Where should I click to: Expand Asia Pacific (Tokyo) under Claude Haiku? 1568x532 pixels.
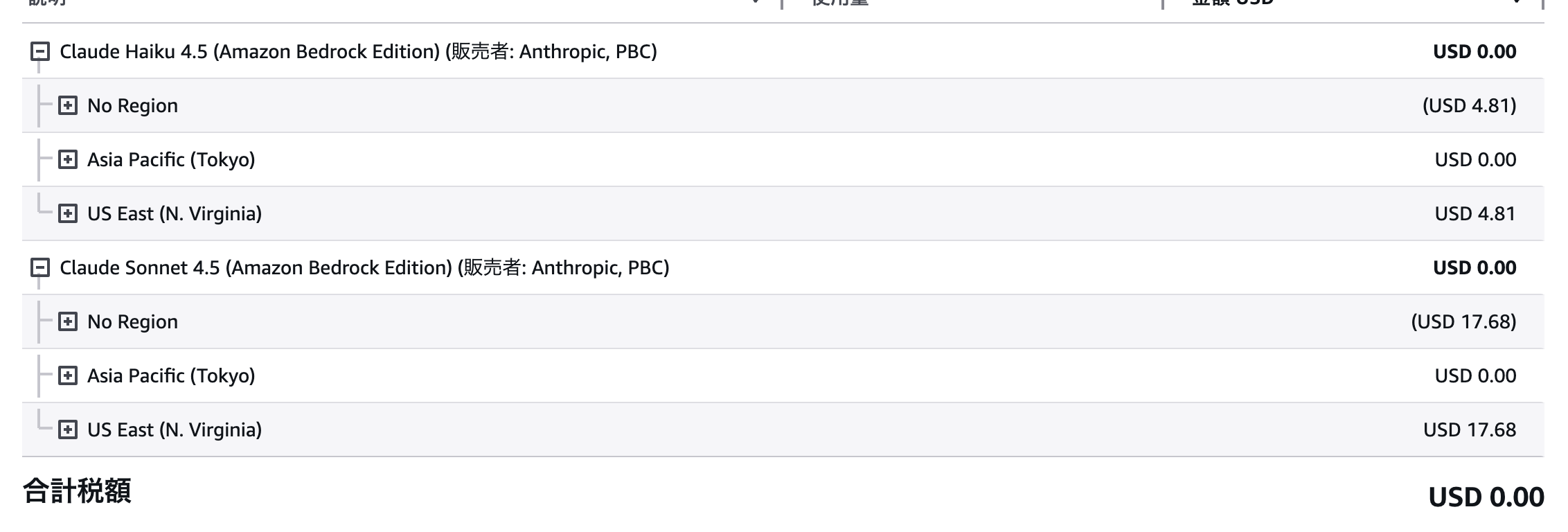[x=68, y=160]
